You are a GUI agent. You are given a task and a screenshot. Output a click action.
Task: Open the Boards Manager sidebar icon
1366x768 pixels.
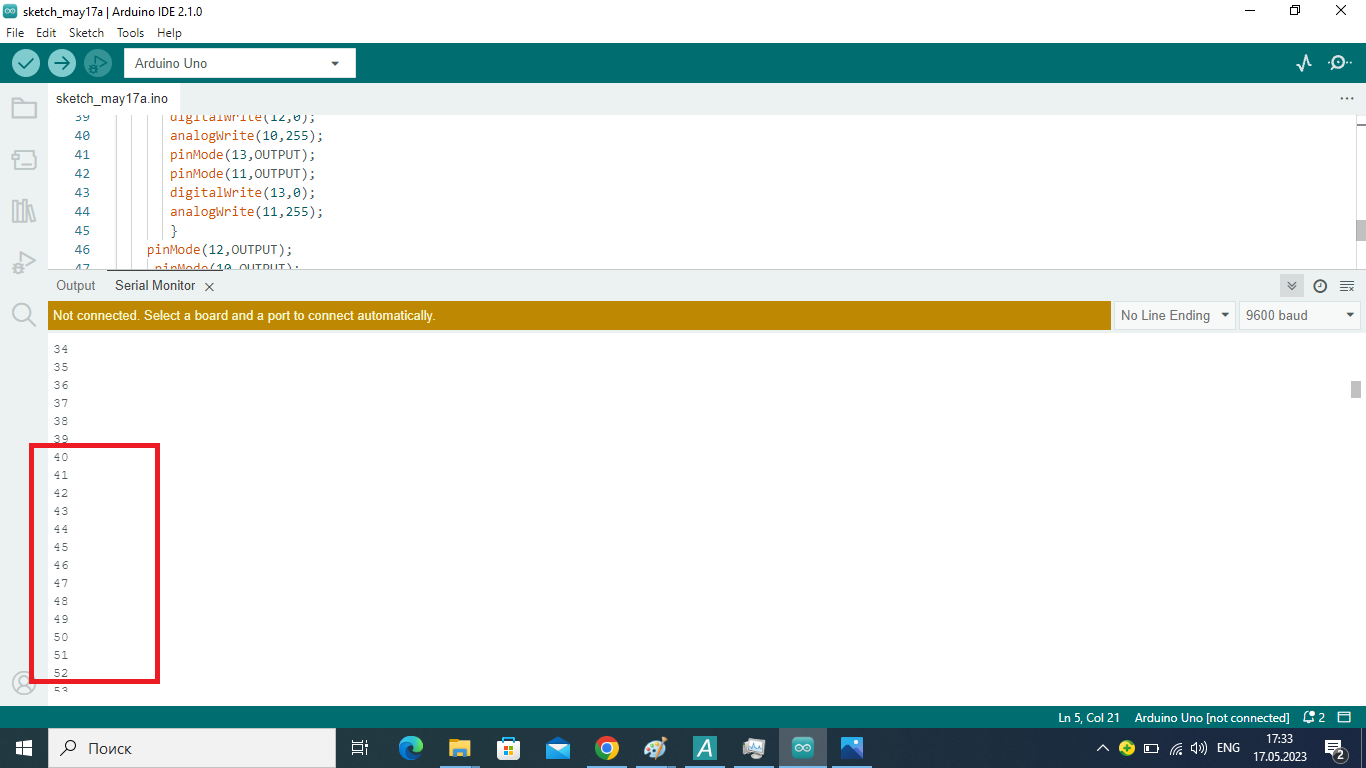[24, 160]
